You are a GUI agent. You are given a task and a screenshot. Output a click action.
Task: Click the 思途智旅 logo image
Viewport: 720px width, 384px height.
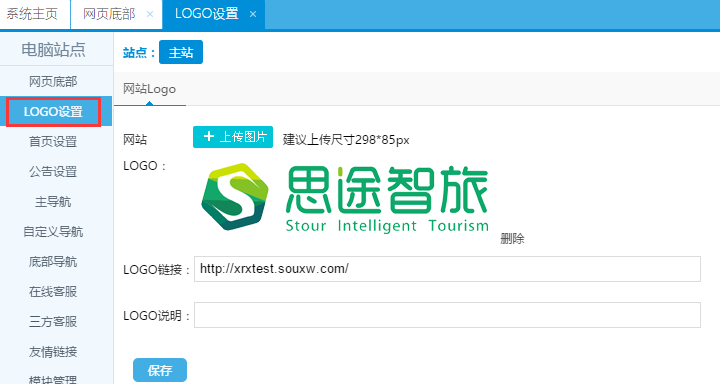click(345, 198)
